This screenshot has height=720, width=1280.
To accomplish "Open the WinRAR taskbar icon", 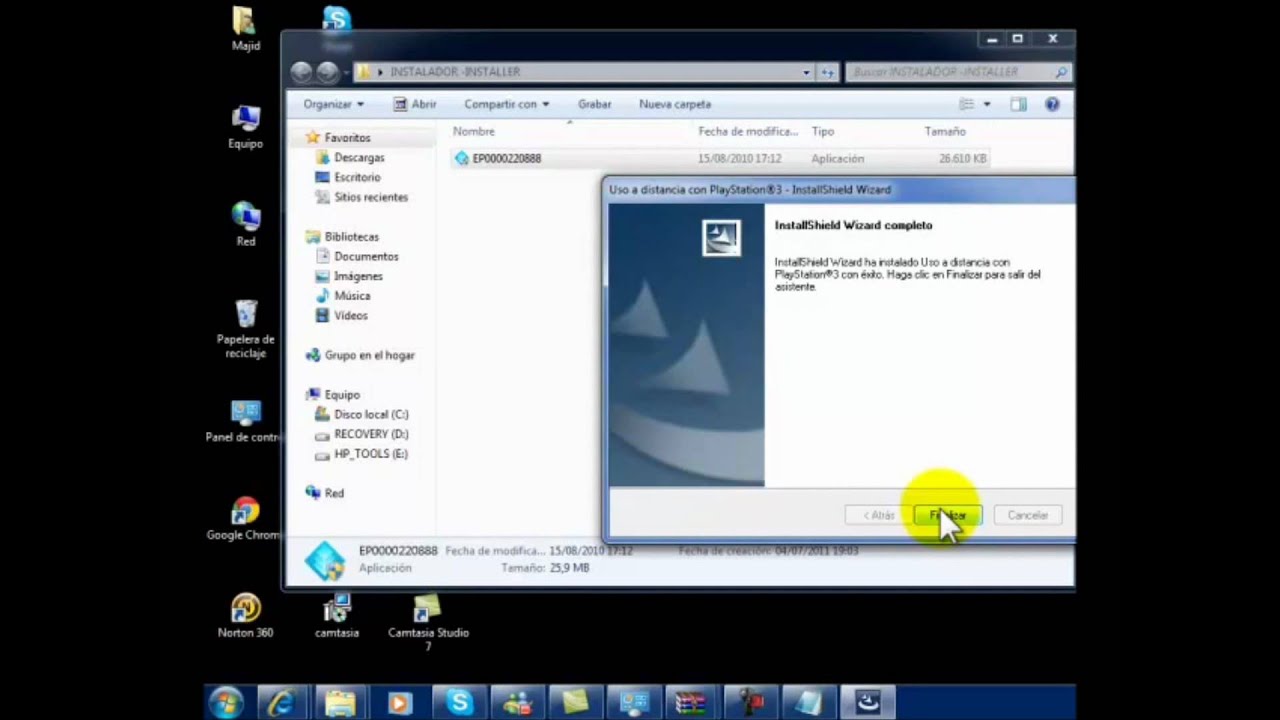I will (x=692, y=703).
